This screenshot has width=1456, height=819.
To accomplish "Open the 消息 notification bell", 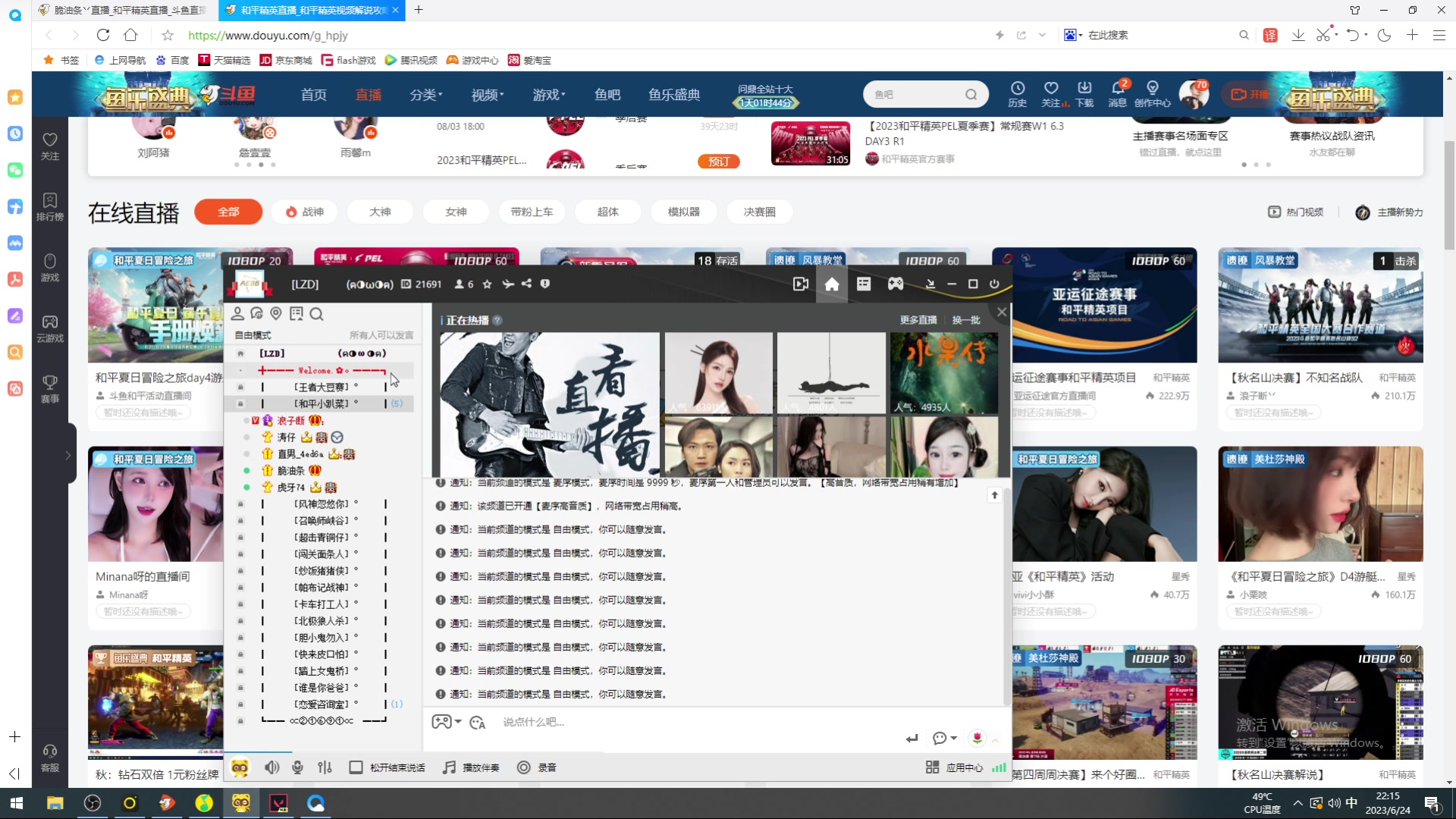I will coord(1118,94).
